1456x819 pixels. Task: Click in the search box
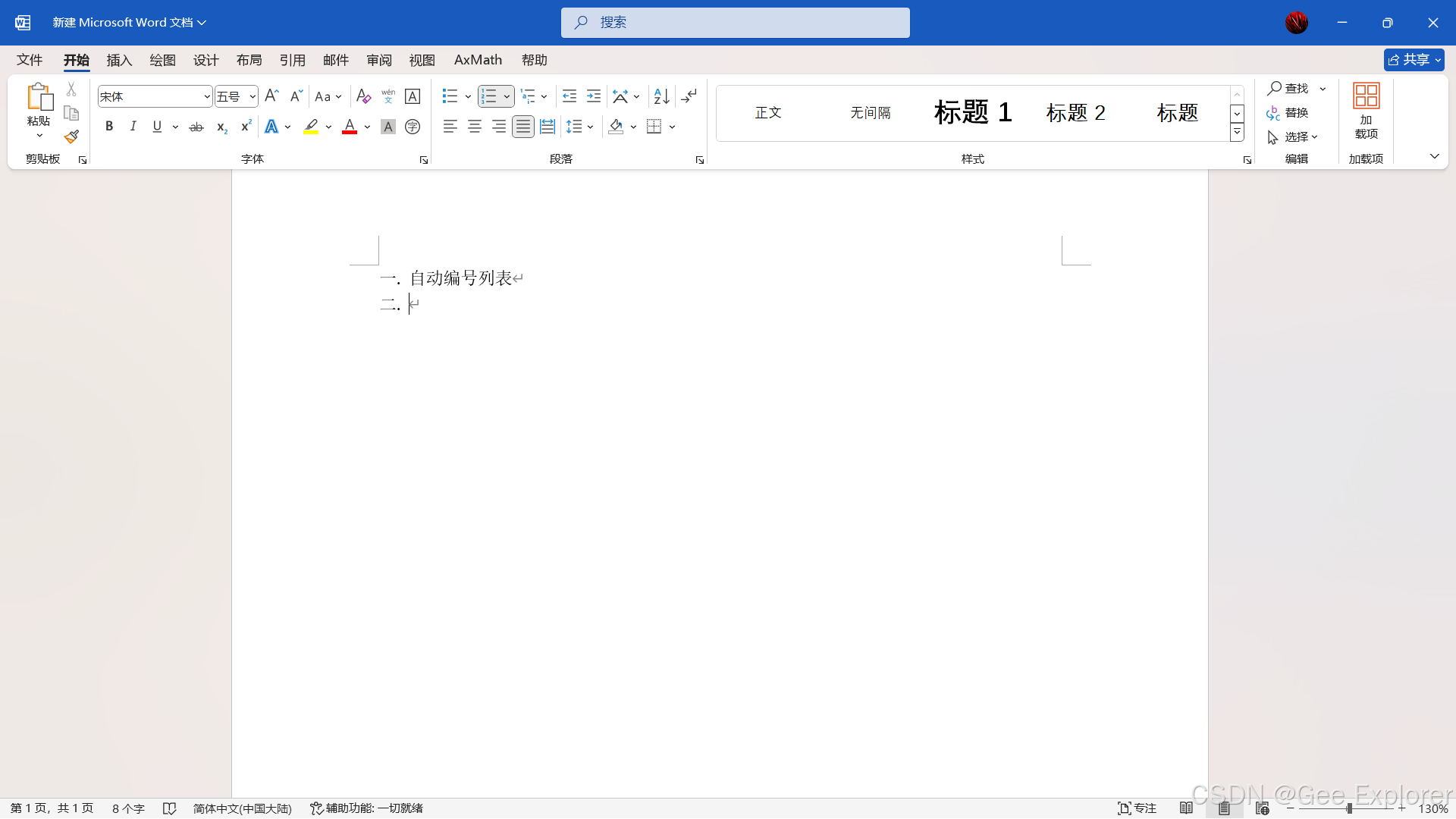click(736, 23)
